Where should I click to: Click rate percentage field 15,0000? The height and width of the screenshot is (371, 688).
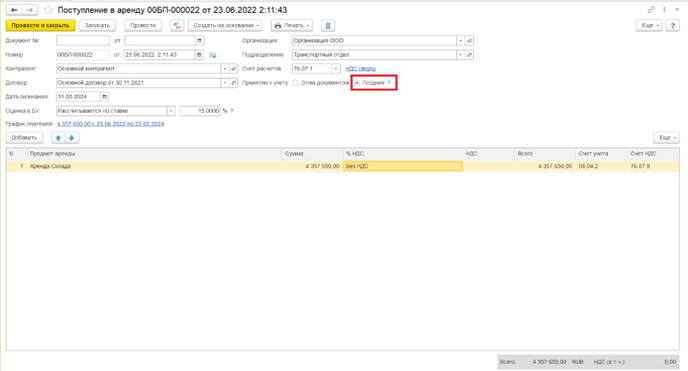tap(200, 111)
